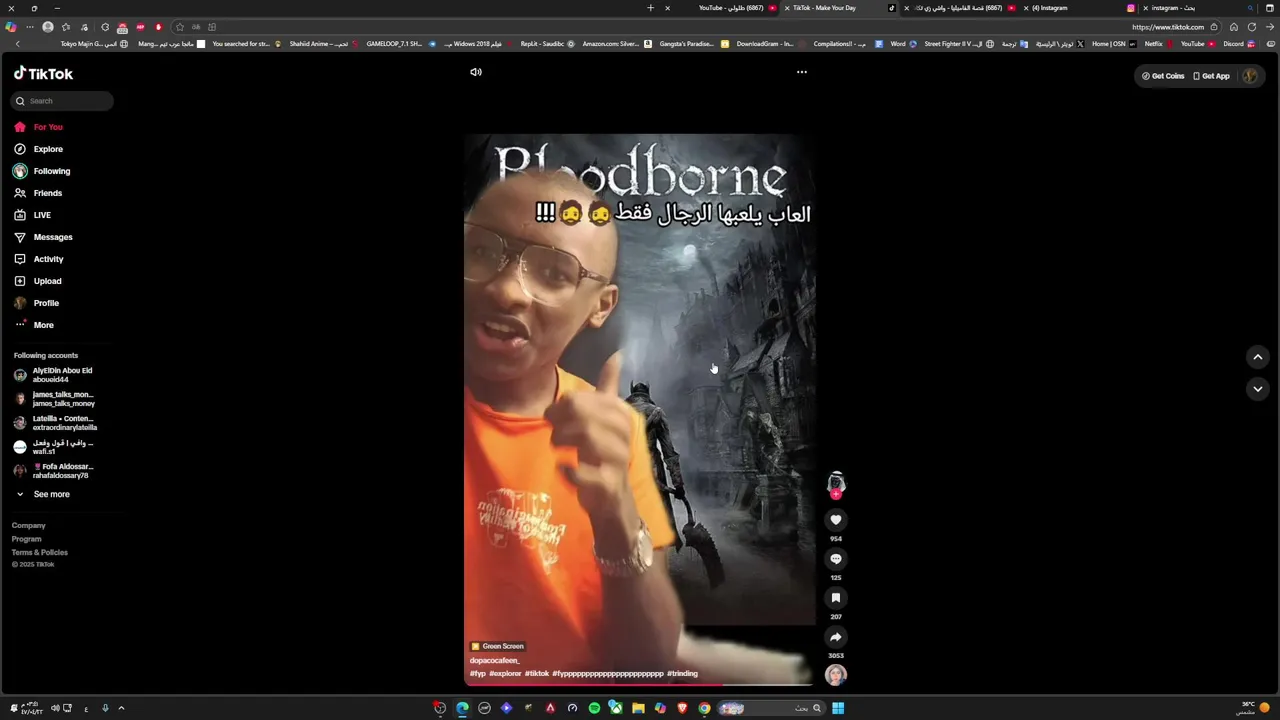
Task: Open Spotify from the taskbar
Action: [594, 708]
